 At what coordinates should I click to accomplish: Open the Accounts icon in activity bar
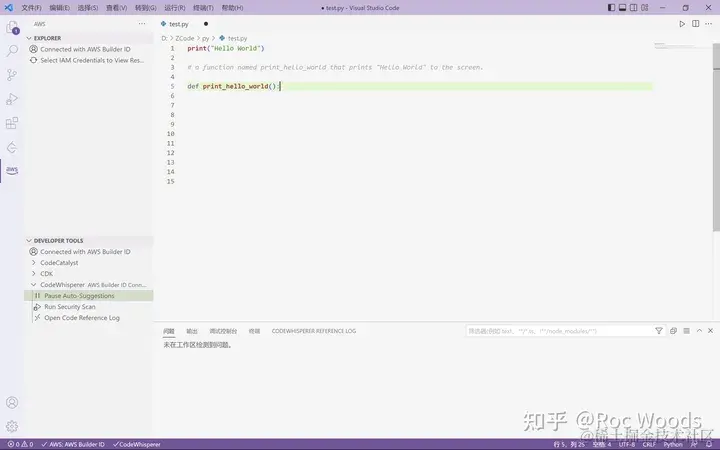(12, 402)
